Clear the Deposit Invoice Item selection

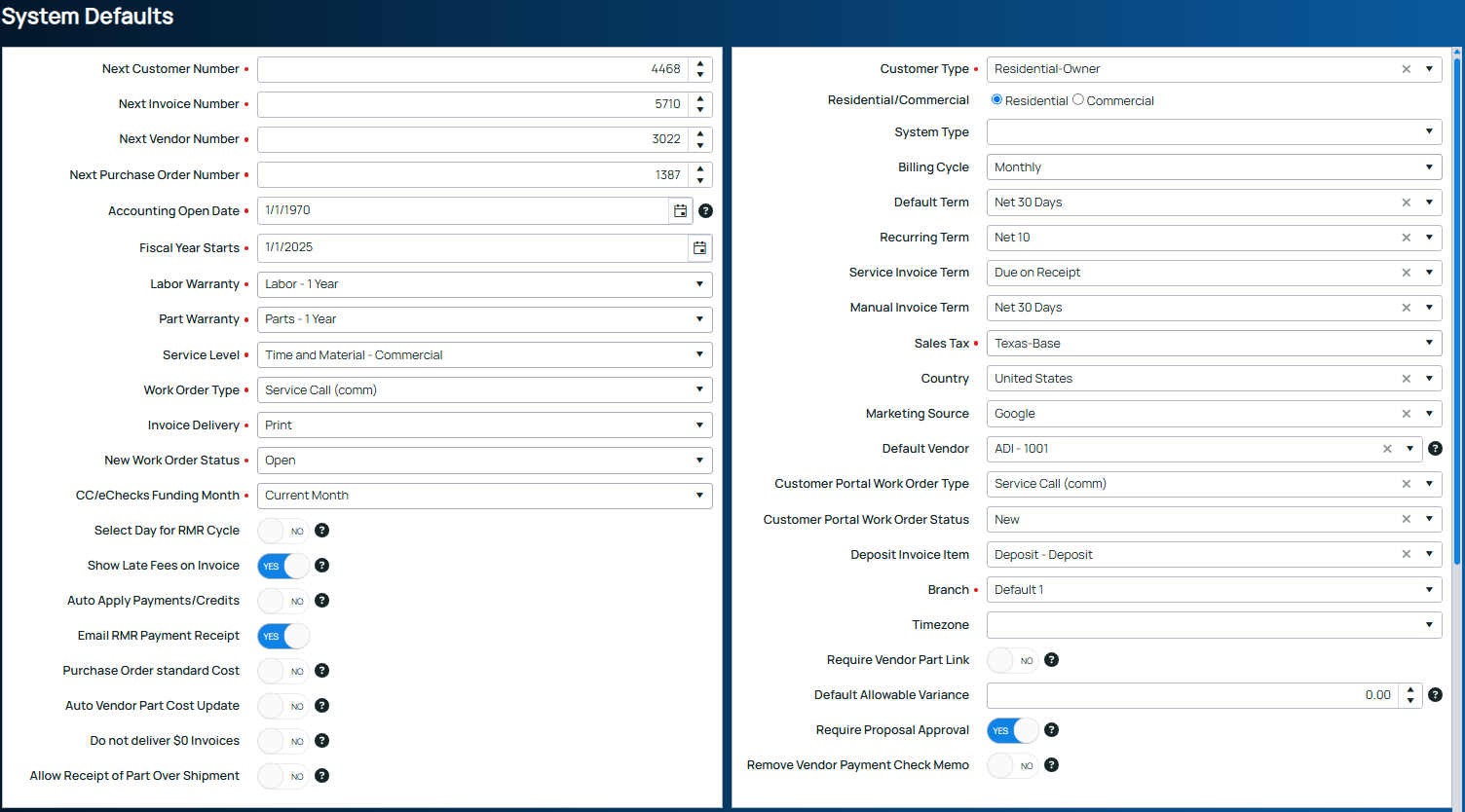tap(1406, 555)
